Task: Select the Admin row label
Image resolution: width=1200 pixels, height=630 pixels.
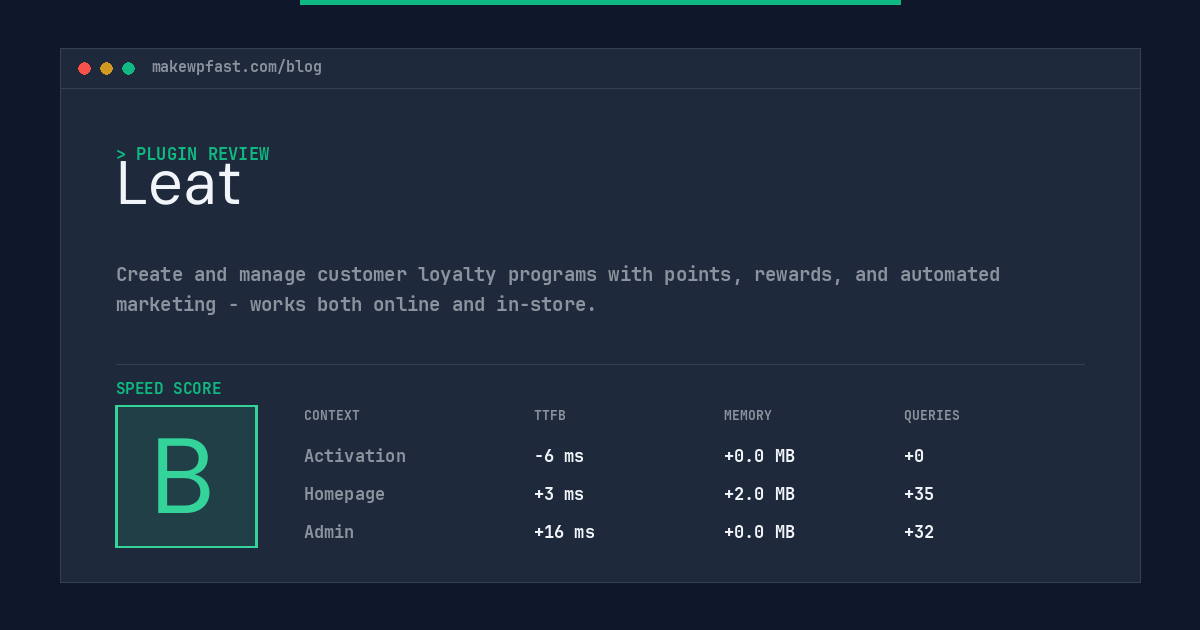Action: tap(329, 532)
